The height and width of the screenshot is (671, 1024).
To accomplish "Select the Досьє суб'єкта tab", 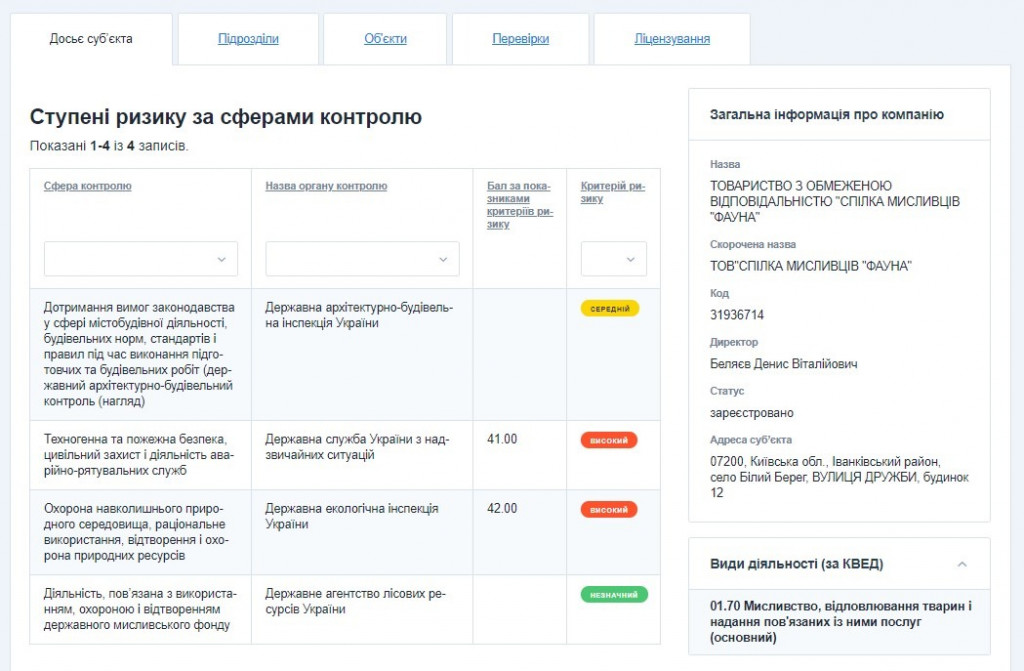I will (x=91, y=39).
